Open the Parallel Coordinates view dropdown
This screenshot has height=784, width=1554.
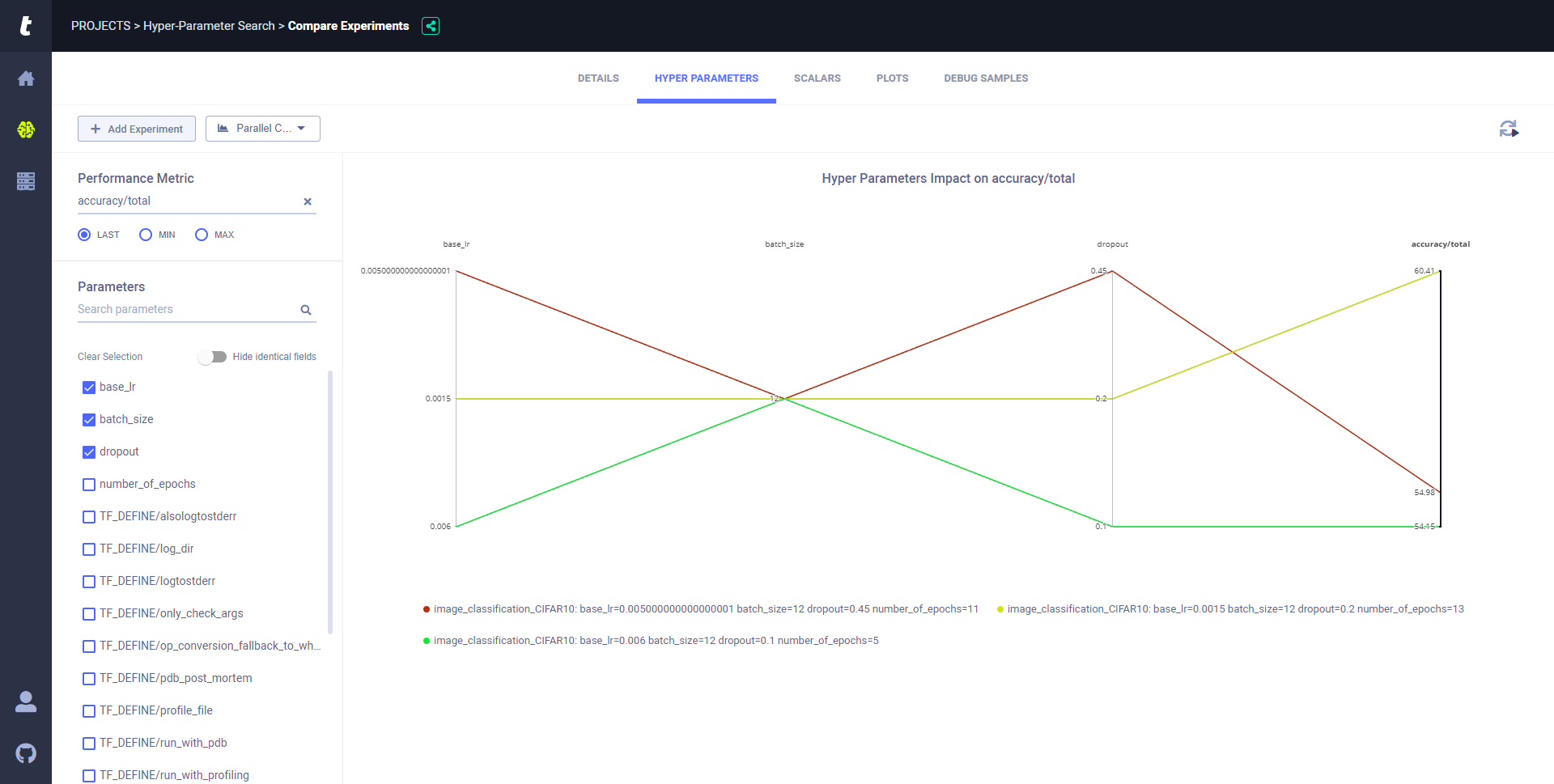coord(263,129)
